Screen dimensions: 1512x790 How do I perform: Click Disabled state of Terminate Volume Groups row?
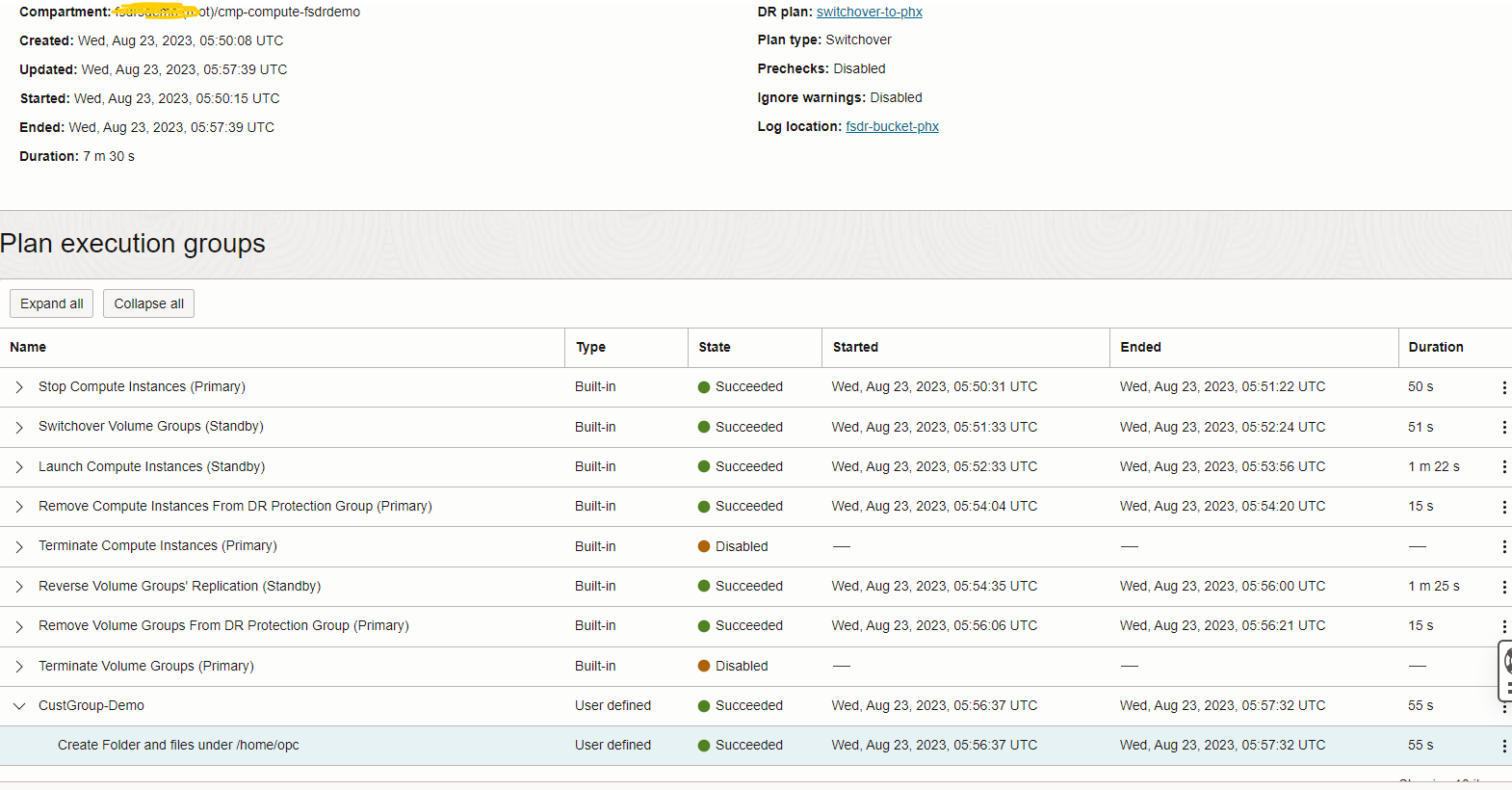click(x=733, y=666)
